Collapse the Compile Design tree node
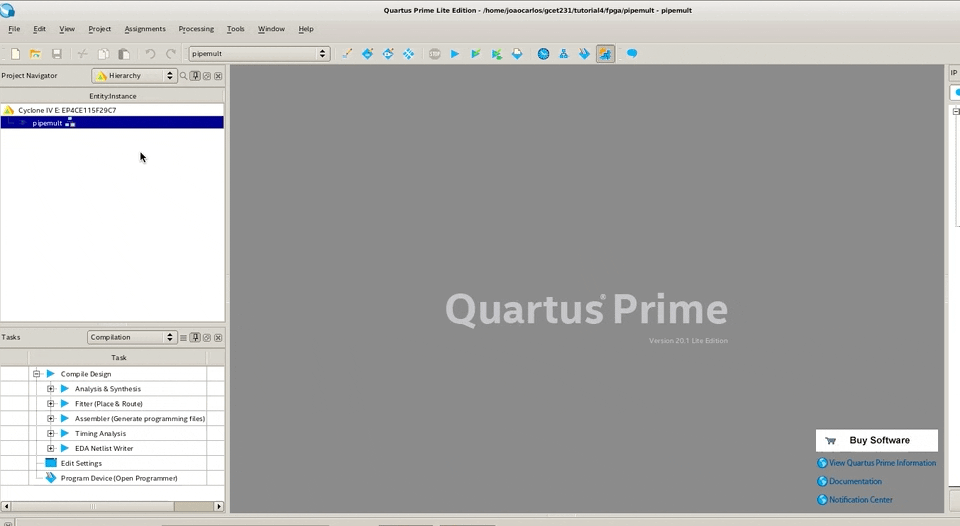The height and width of the screenshot is (526, 960). (36, 374)
